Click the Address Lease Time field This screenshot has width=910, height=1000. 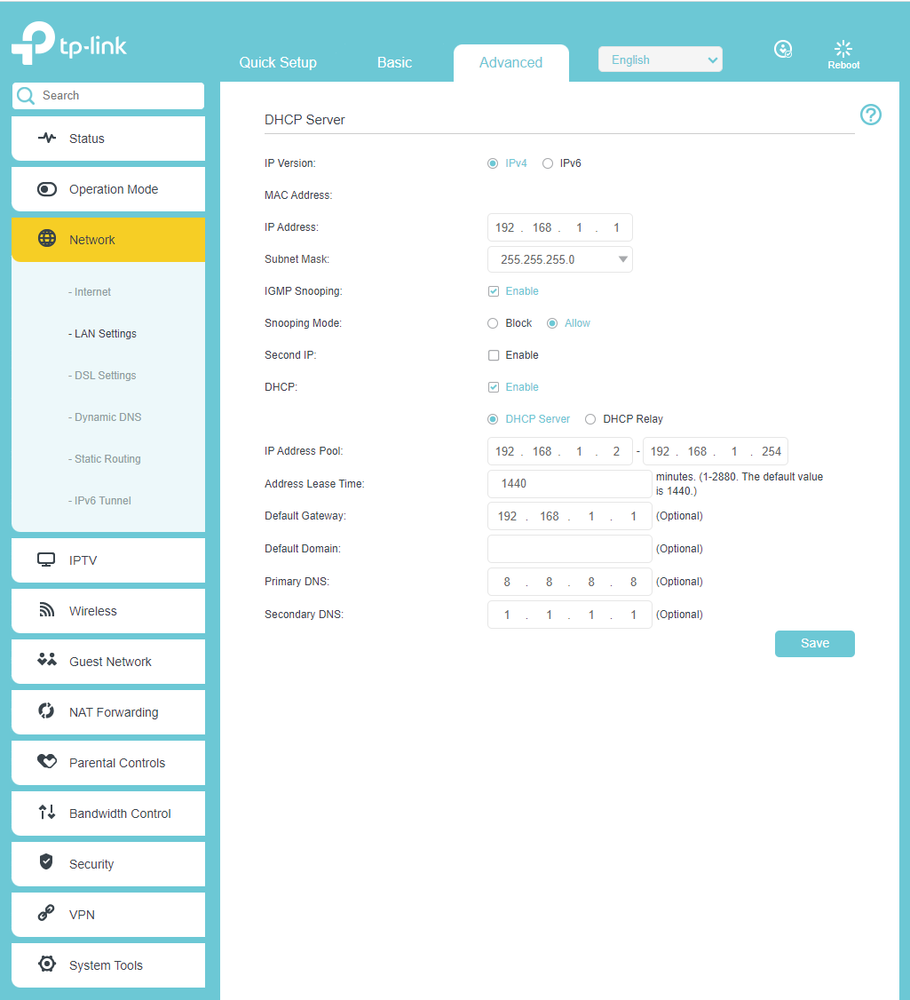click(x=569, y=484)
